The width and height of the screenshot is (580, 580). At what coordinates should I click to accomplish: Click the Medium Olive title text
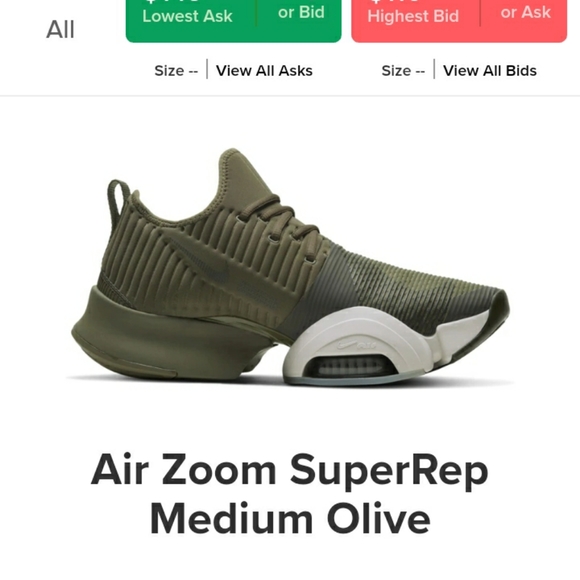pos(290,518)
